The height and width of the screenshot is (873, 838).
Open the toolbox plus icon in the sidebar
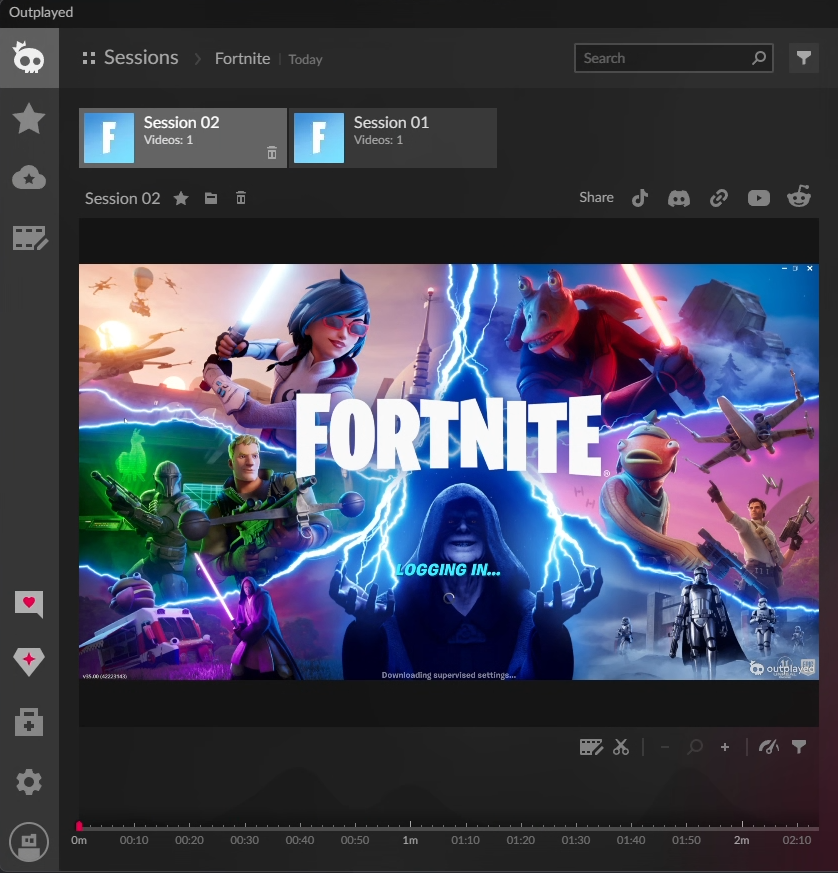tap(29, 722)
